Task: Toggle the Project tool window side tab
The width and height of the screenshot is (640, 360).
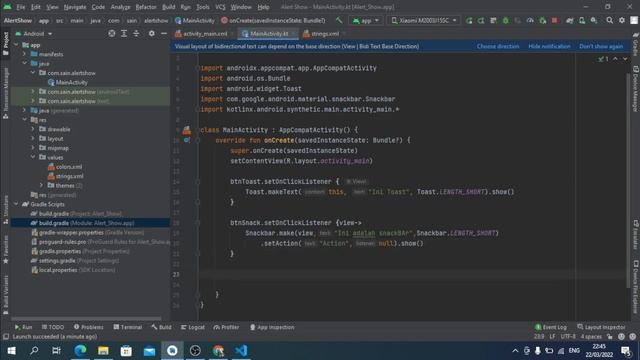Action: pyautogui.click(x=5, y=44)
